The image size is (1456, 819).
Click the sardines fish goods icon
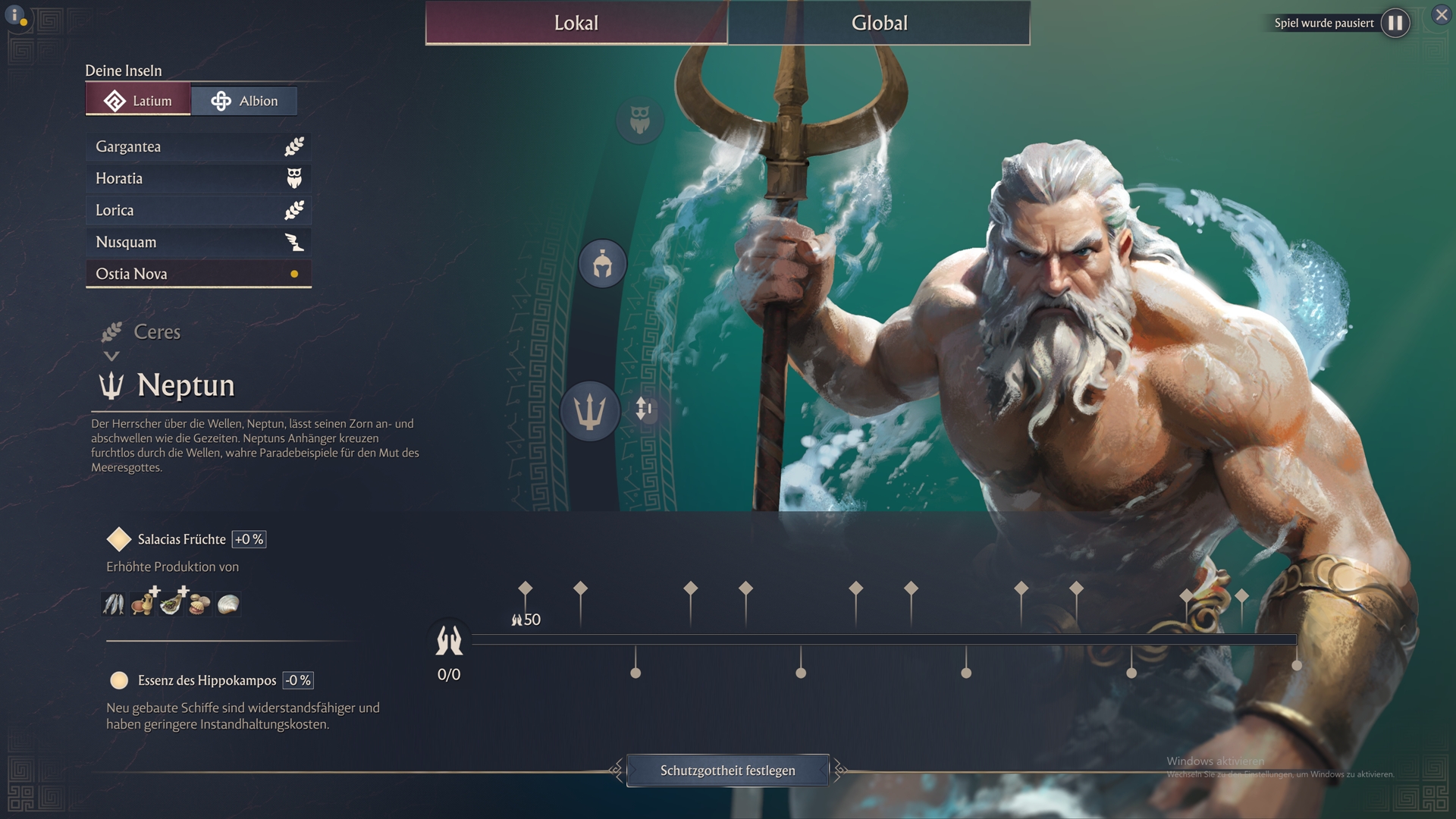[114, 604]
